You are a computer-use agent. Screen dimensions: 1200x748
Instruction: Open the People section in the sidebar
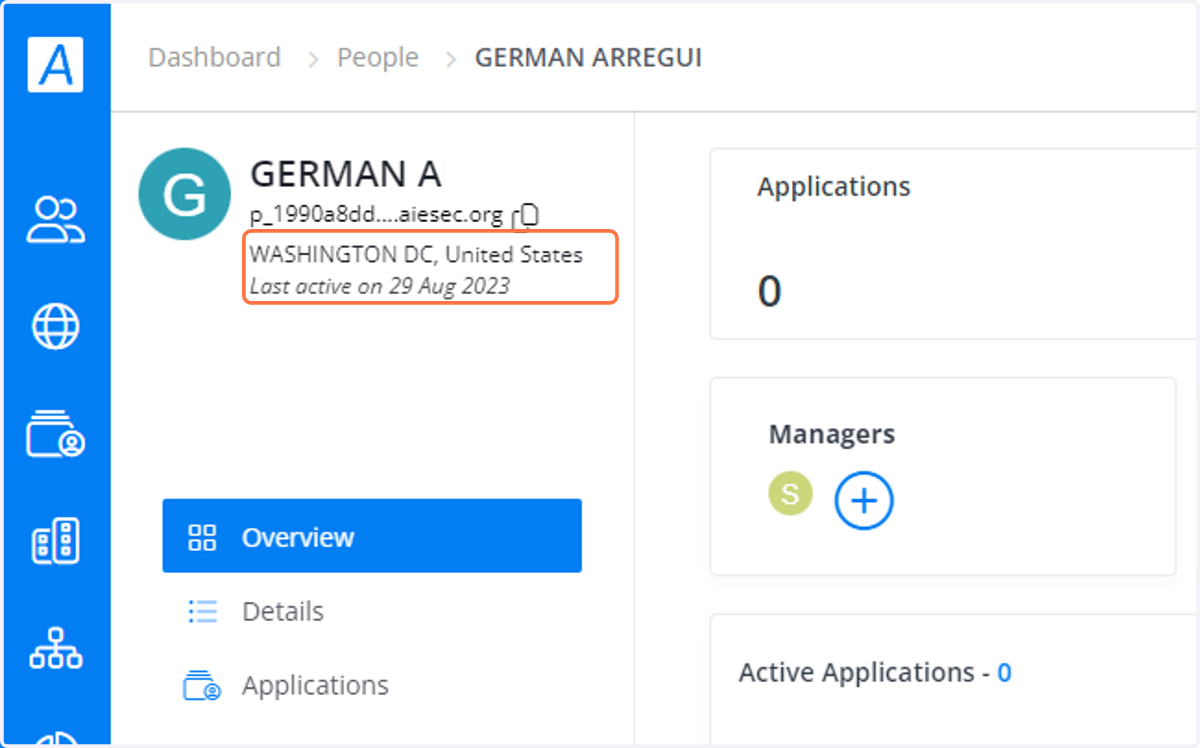(x=55, y=219)
